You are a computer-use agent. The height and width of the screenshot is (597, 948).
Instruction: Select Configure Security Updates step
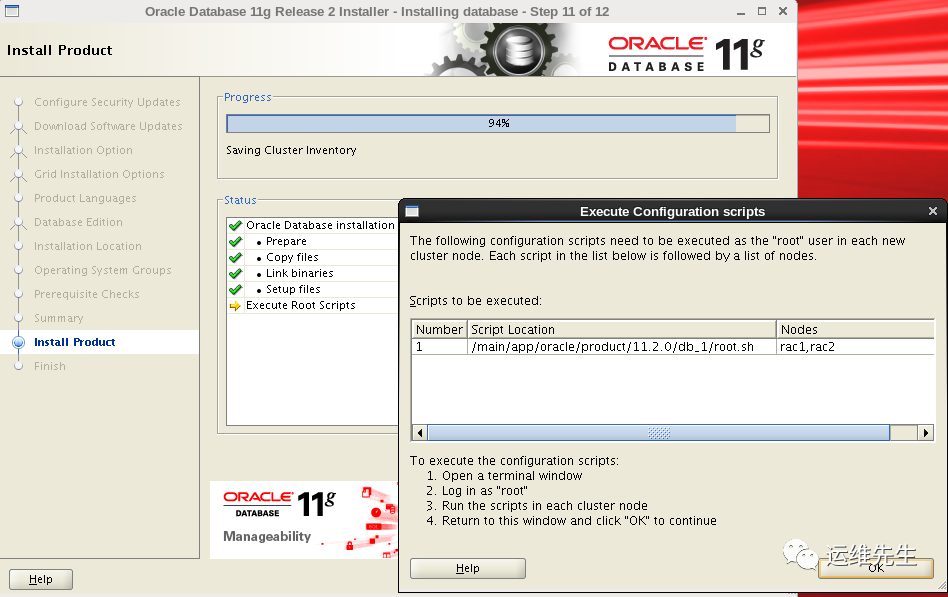point(107,102)
